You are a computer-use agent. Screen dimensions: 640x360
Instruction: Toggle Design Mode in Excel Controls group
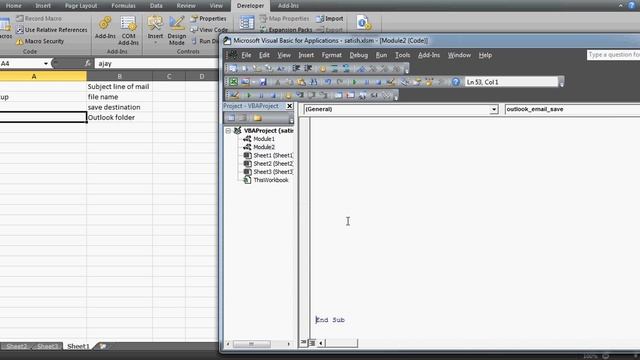(x=177, y=31)
